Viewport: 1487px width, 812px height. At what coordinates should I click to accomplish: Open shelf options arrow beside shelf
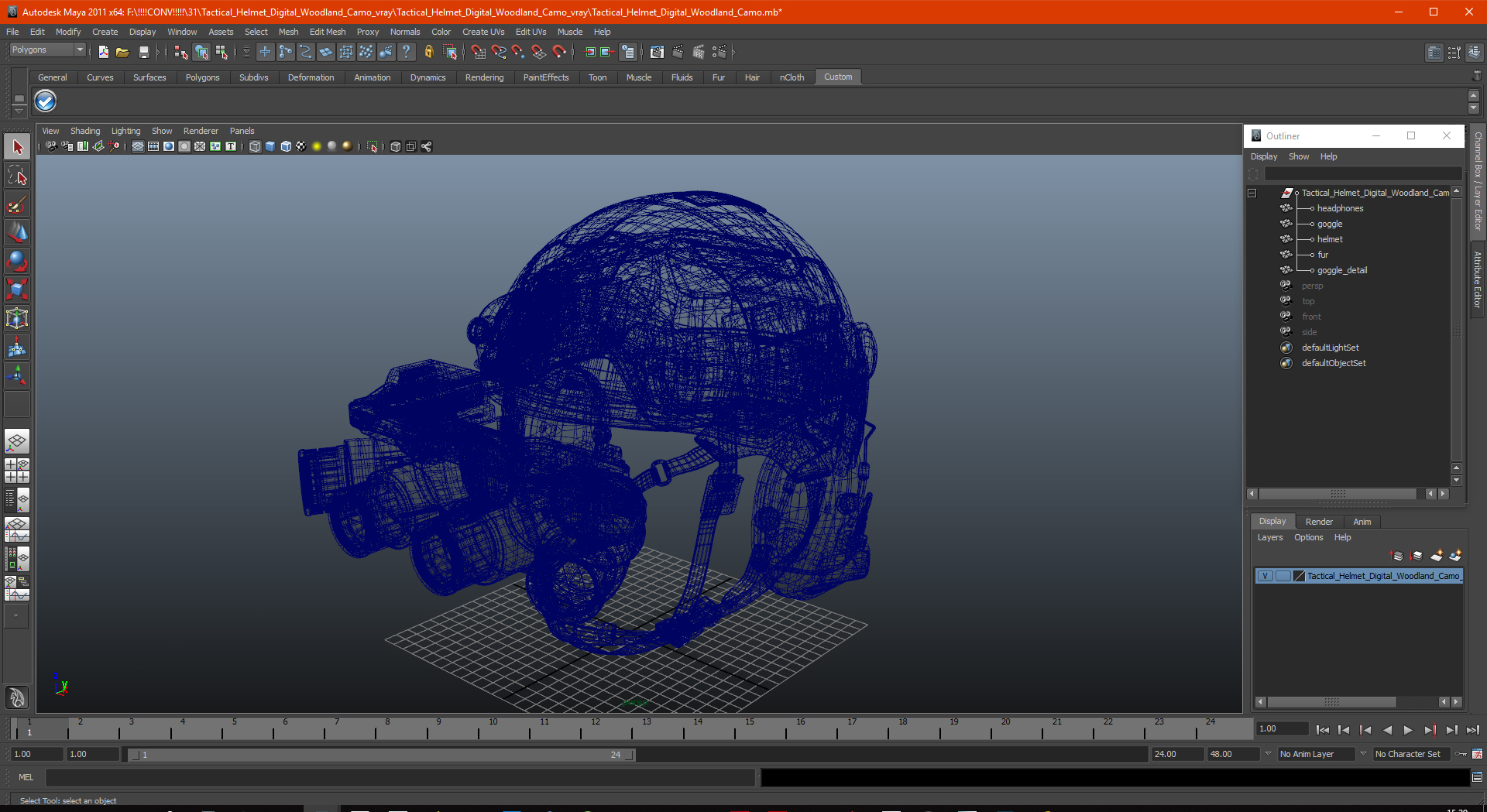click(19, 111)
